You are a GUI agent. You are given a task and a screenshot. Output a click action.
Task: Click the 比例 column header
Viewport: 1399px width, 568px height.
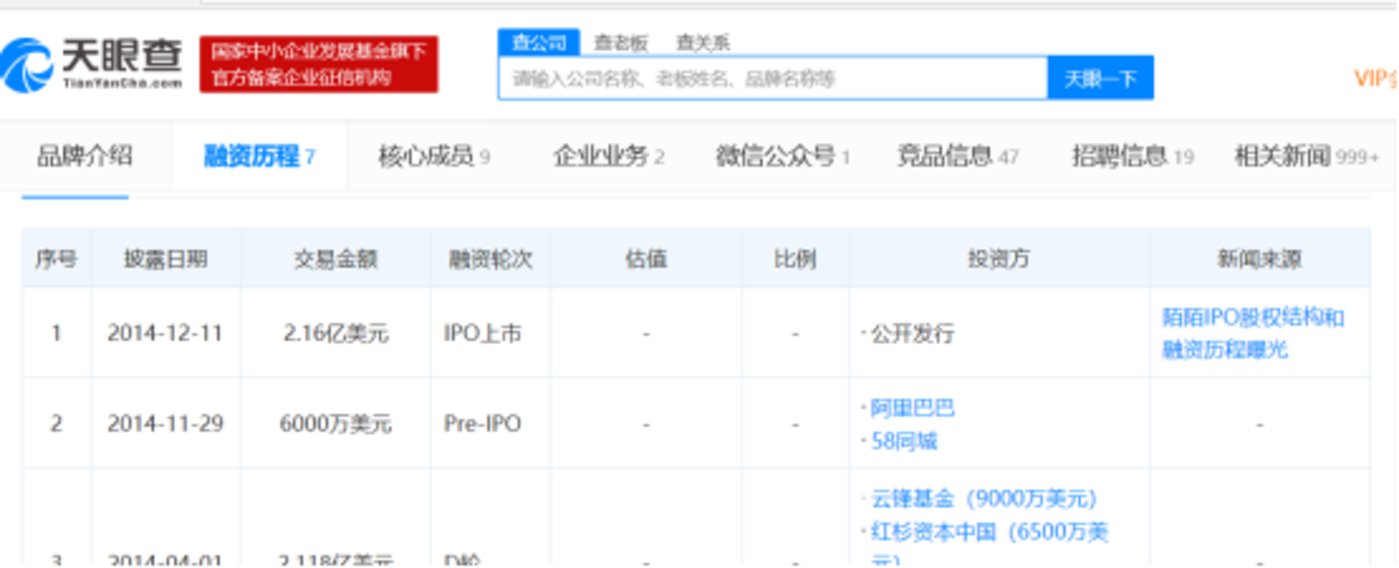(795, 259)
